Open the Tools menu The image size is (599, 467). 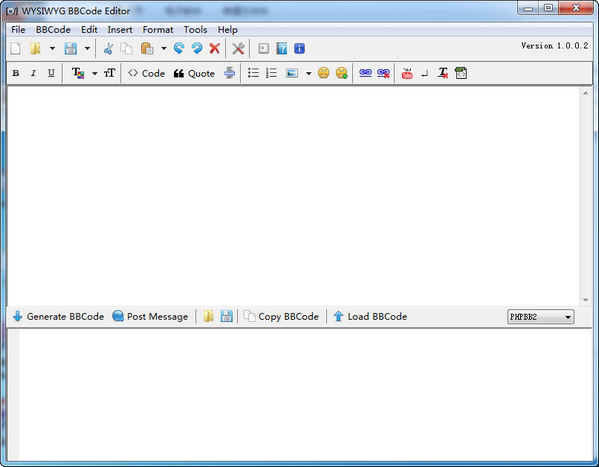click(x=195, y=30)
